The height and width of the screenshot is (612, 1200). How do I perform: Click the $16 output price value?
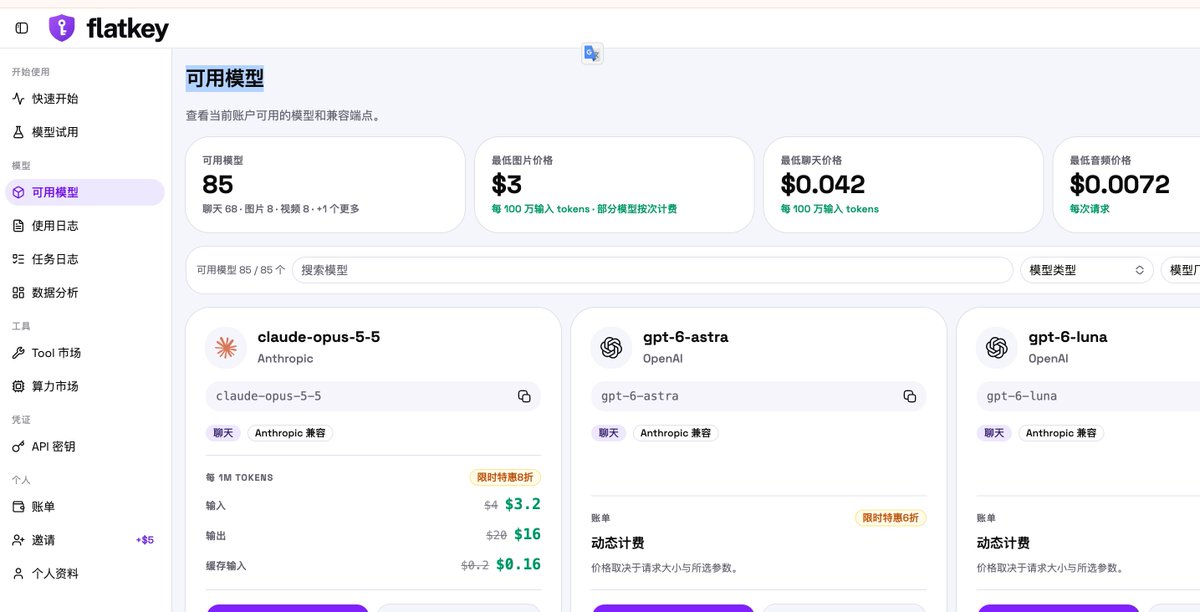pyautogui.click(x=527, y=535)
